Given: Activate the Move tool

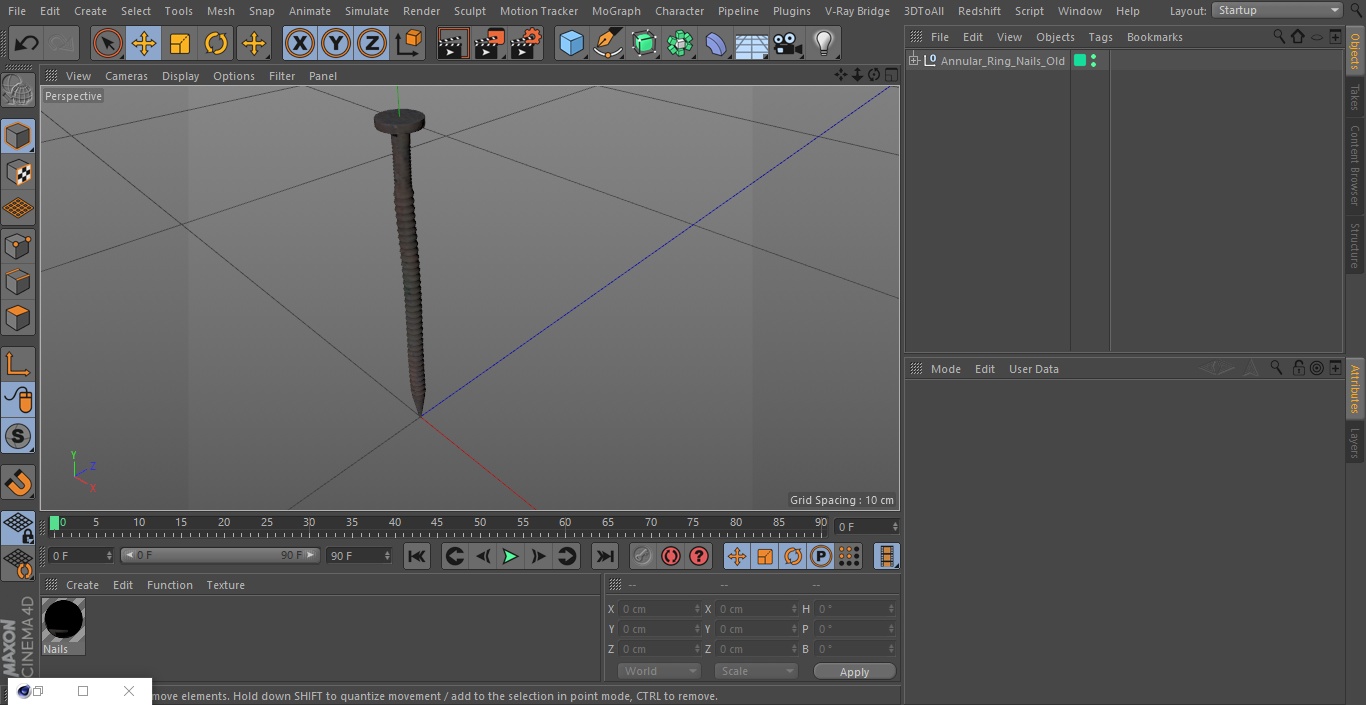Looking at the screenshot, I should coord(144,43).
